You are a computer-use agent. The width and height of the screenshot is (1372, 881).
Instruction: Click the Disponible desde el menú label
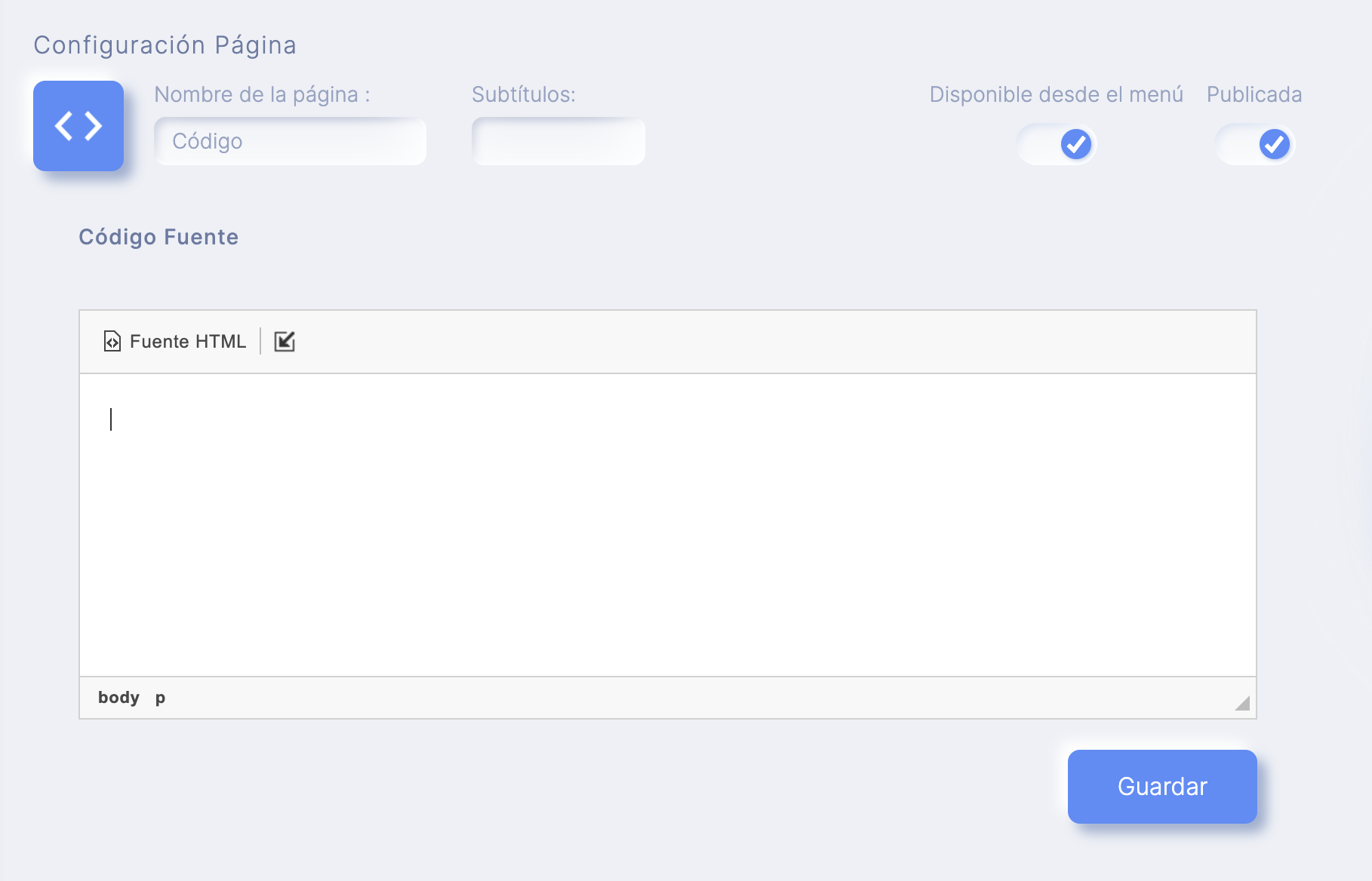(1057, 94)
